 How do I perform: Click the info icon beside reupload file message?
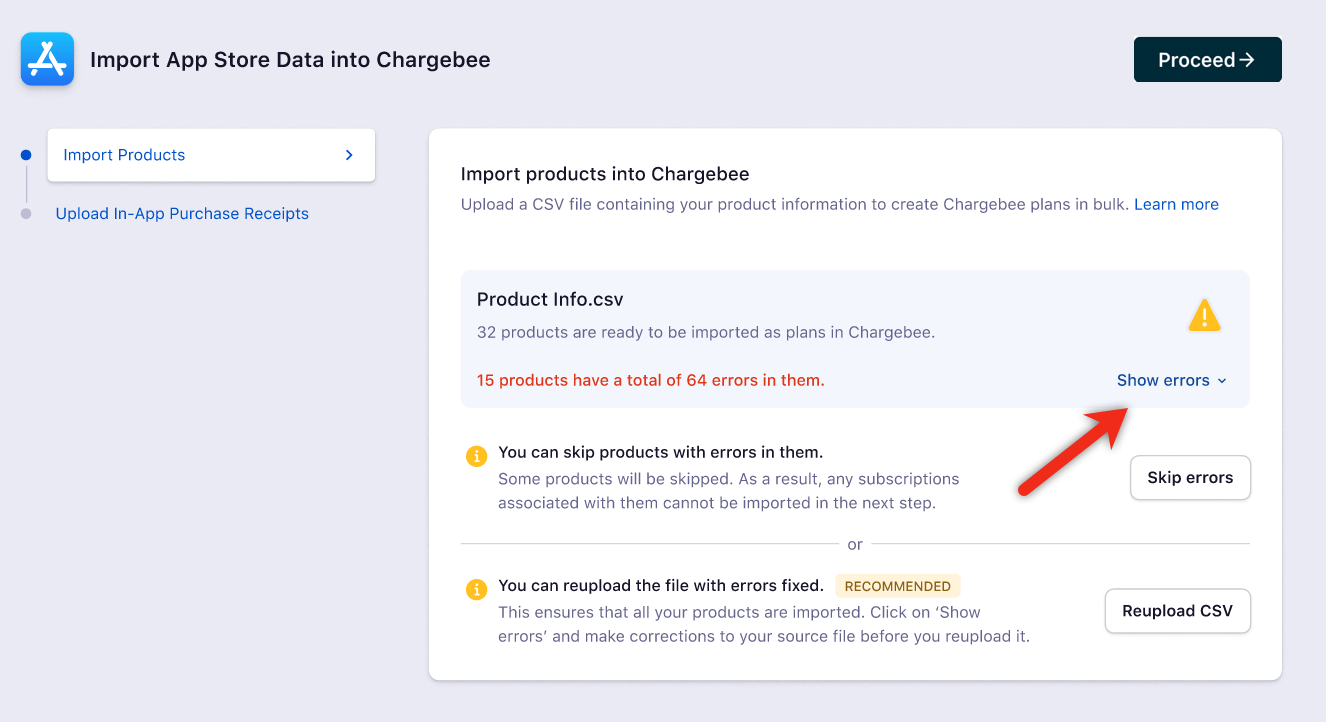tap(477, 589)
